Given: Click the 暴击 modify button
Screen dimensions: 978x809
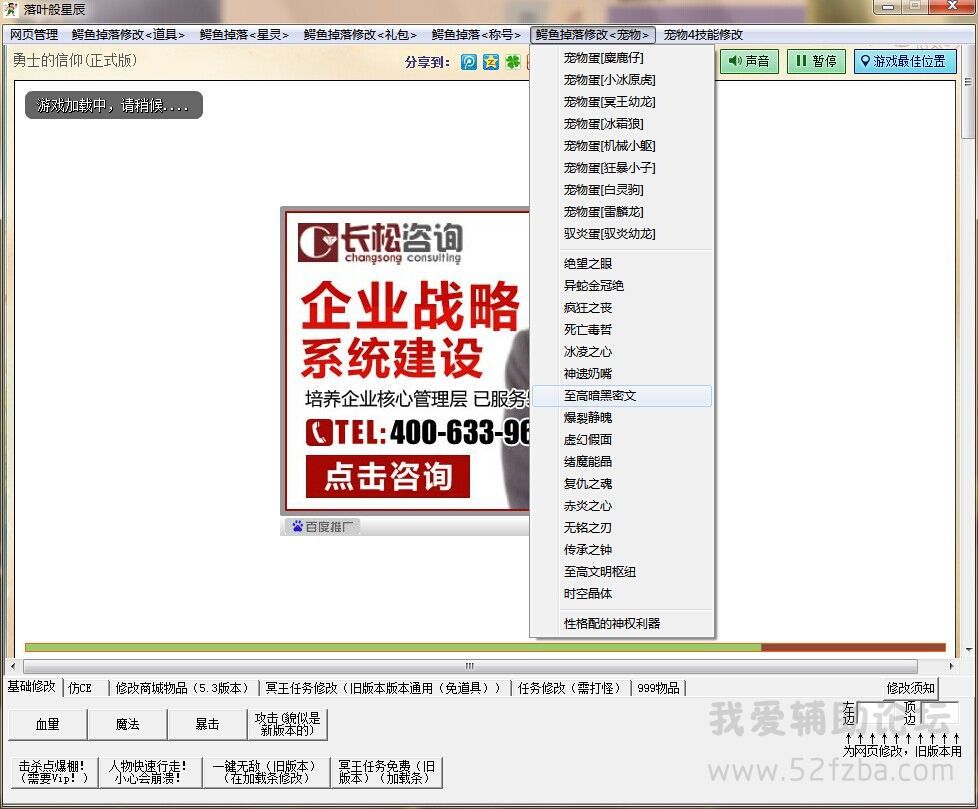Looking at the screenshot, I should [208, 724].
